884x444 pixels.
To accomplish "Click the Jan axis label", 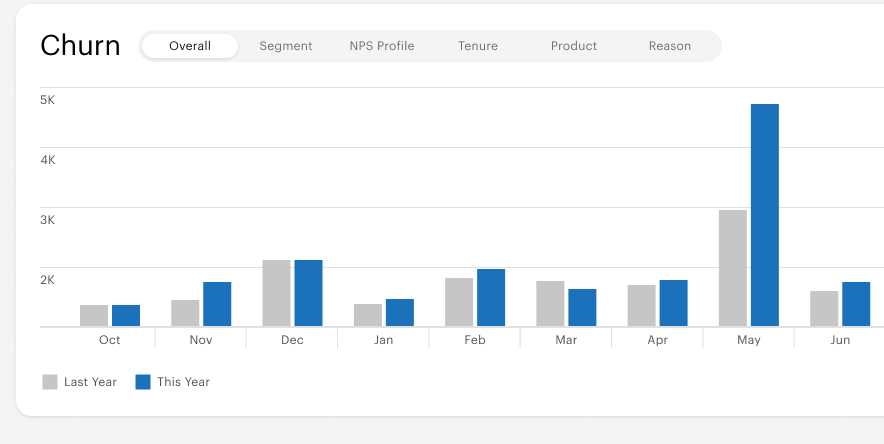I will pos(383,340).
